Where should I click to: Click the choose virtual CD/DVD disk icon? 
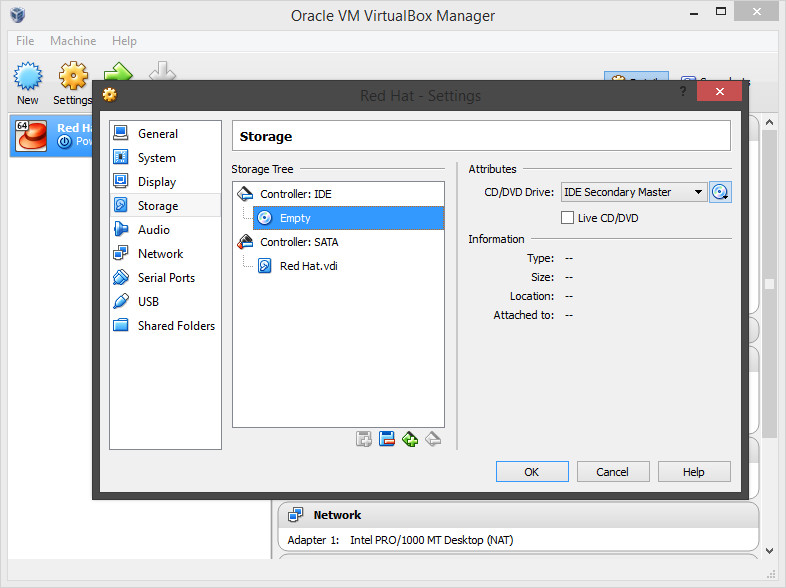pyautogui.click(x=720, y=192)
